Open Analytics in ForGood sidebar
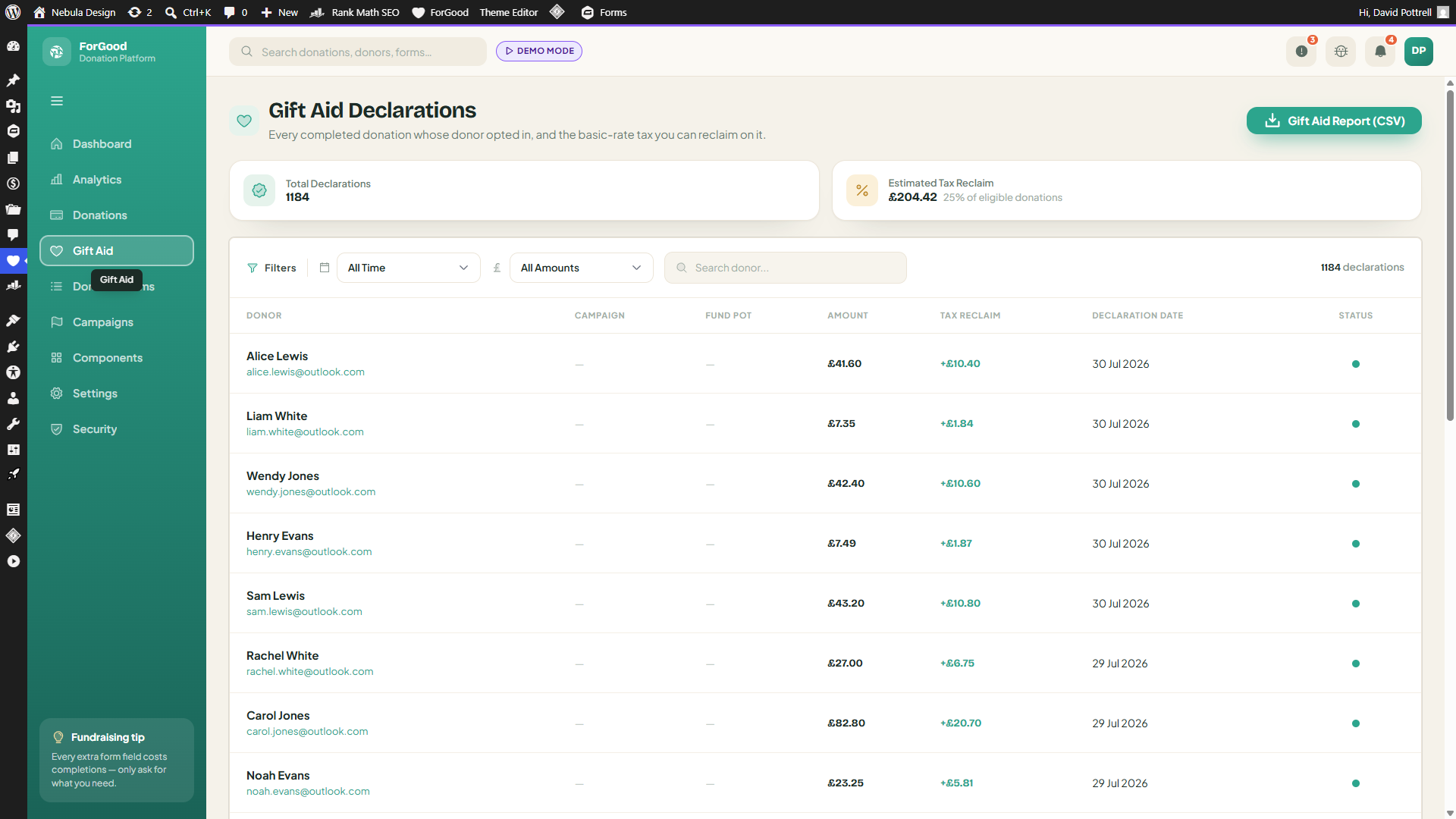 (x=117, y=180)
